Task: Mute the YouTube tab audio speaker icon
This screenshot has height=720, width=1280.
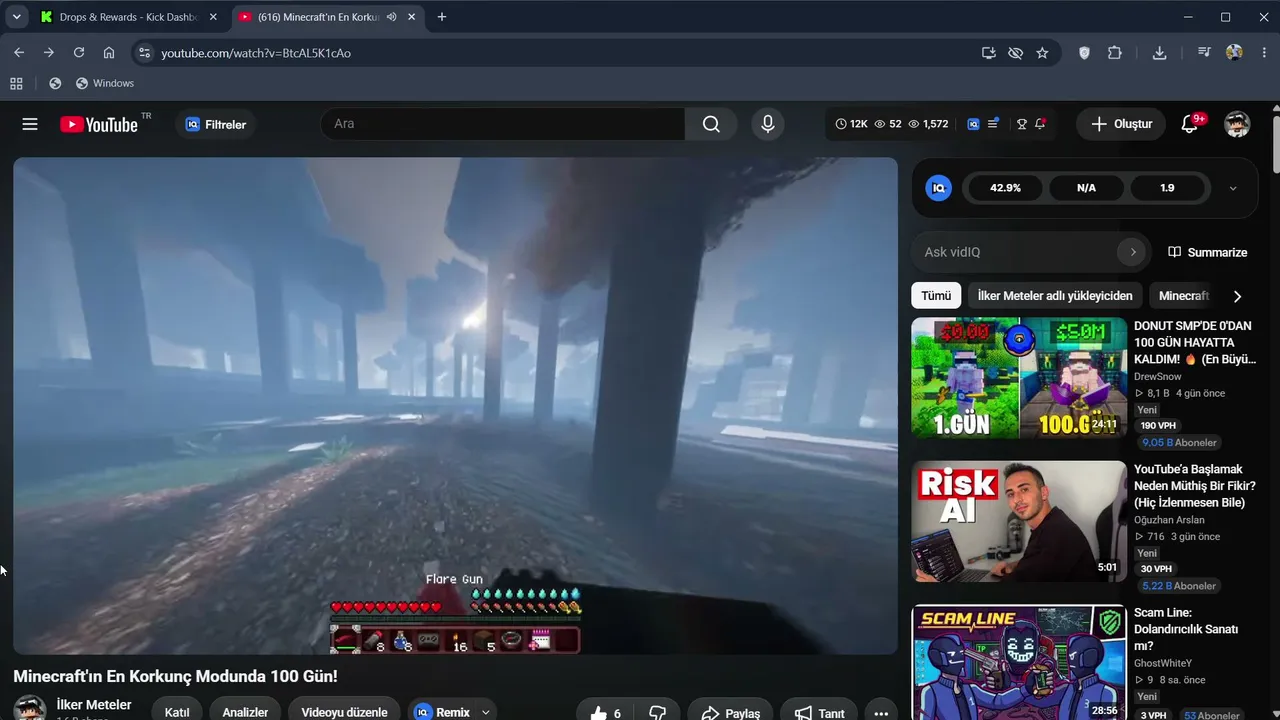Action: (391, 17)
